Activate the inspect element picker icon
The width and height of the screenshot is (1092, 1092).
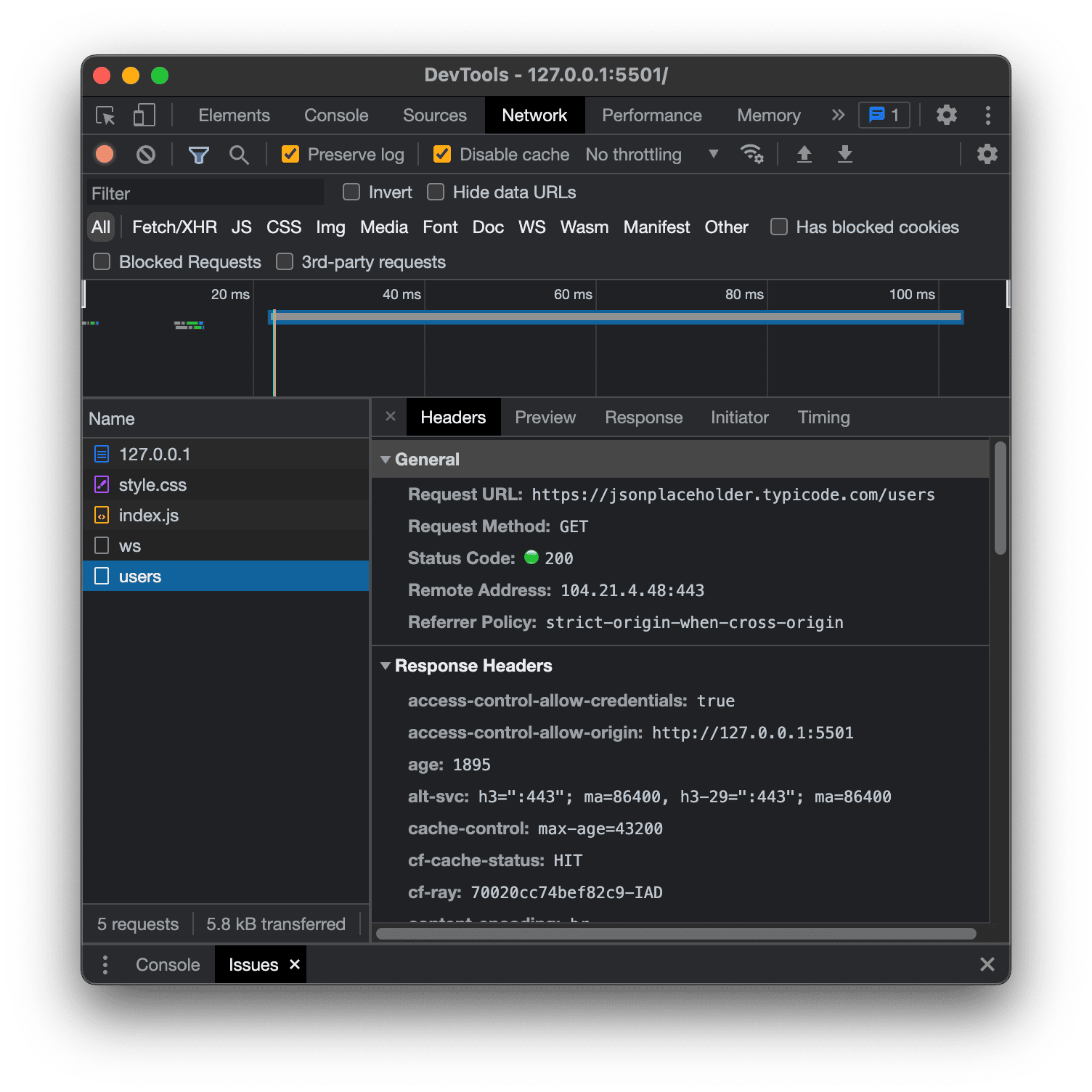tap(106, 115)
